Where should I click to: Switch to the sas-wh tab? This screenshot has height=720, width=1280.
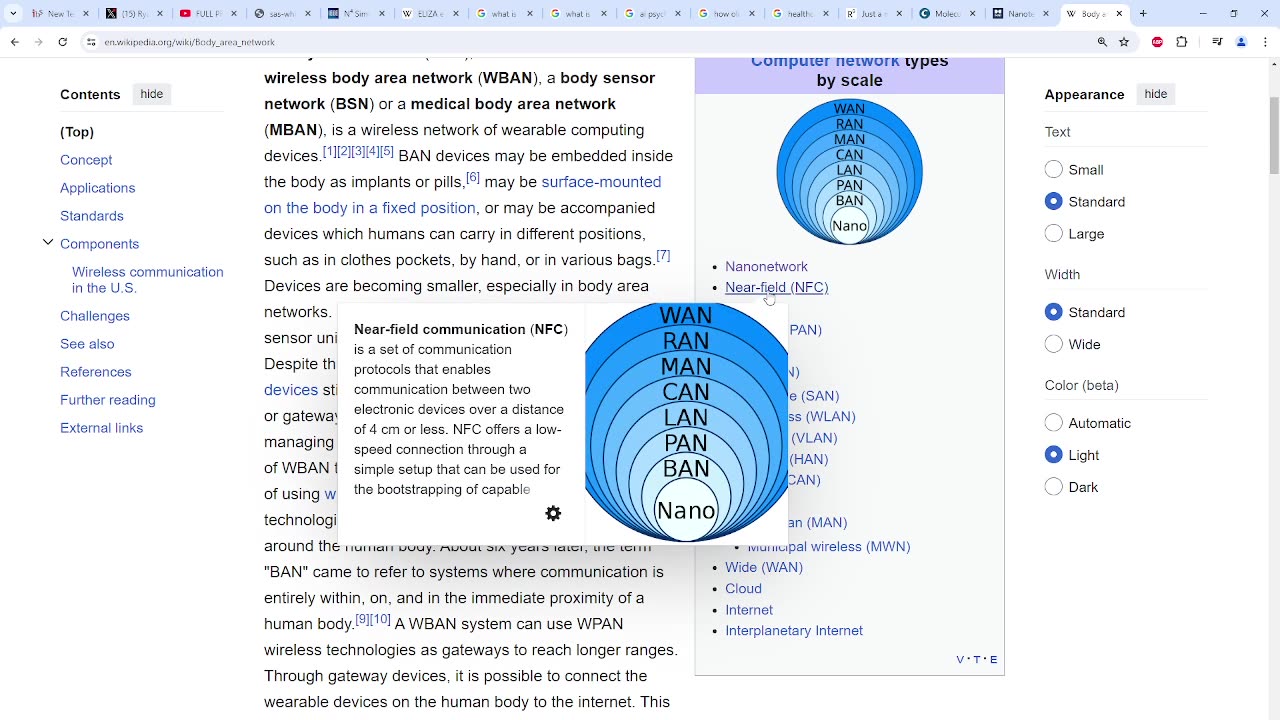click(281, 14)
